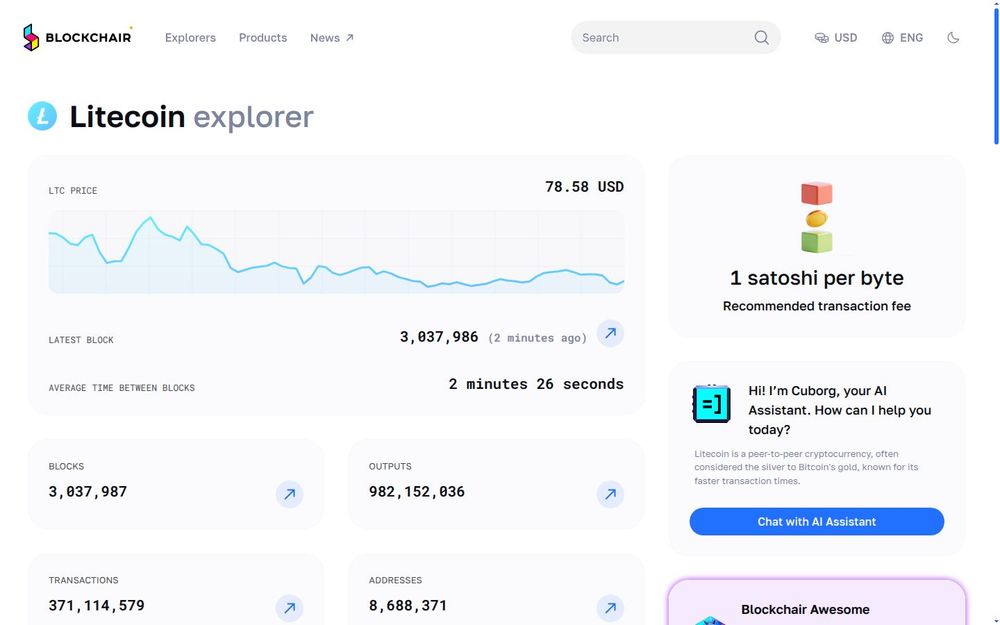Click Recommended transaction fee label
Screen dimensions: 1000x625
[x=816, y=306]
